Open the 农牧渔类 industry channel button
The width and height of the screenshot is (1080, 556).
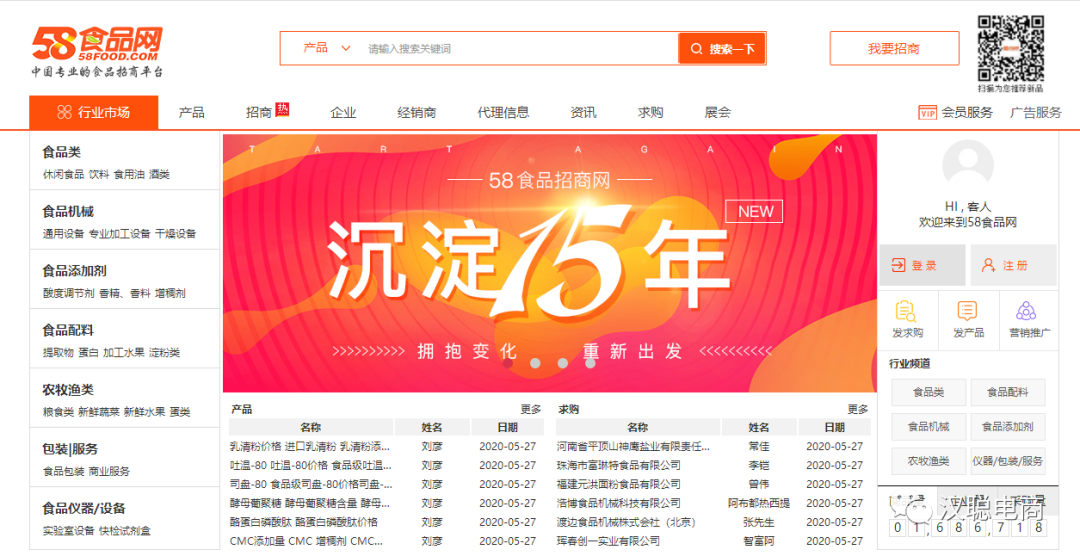928,461
